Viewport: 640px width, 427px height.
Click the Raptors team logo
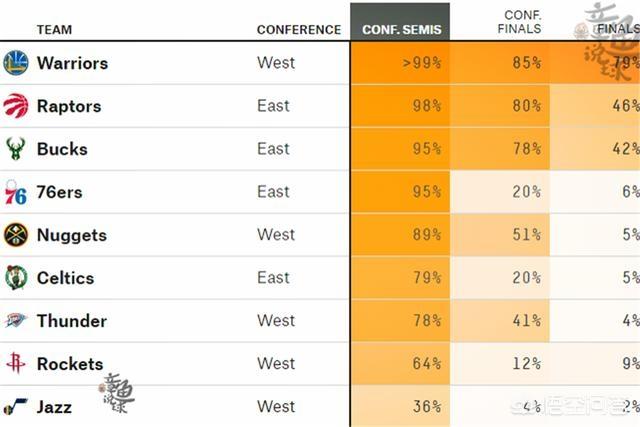(16, 106)
